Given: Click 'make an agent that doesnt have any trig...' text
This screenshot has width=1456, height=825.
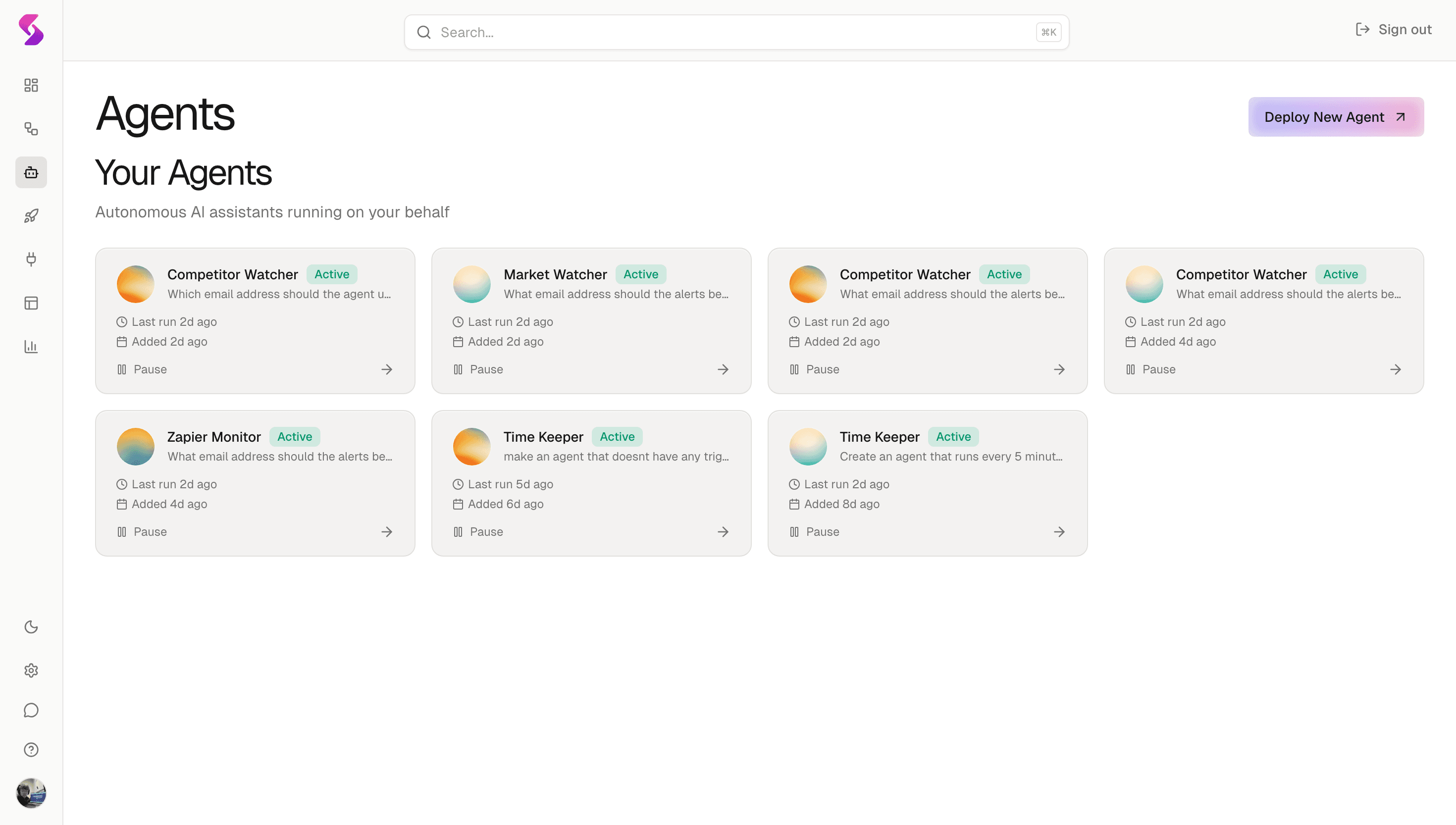Looking at the screenshot, I should click(617, 457).
